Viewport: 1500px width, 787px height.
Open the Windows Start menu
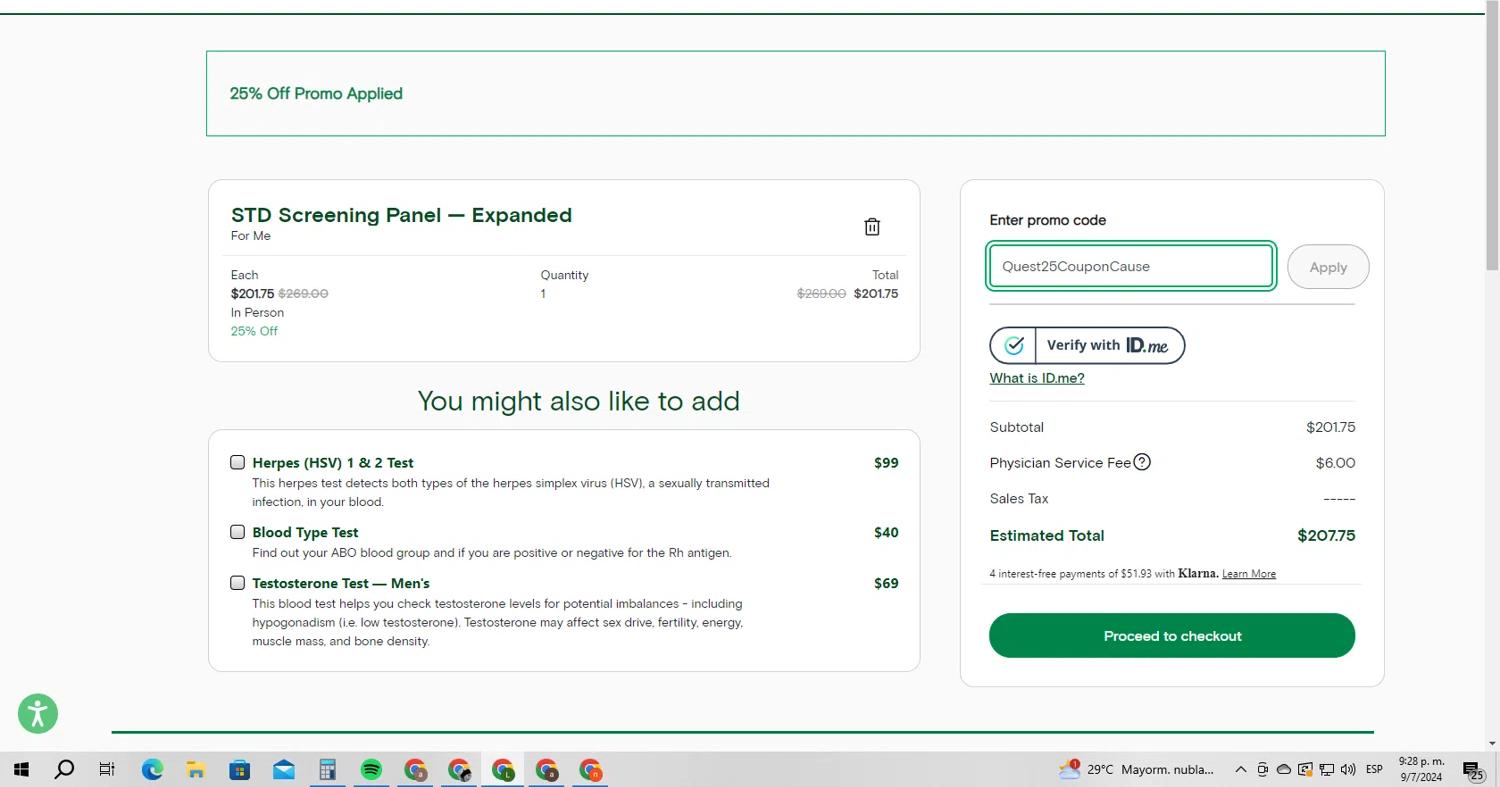point(21,770)
